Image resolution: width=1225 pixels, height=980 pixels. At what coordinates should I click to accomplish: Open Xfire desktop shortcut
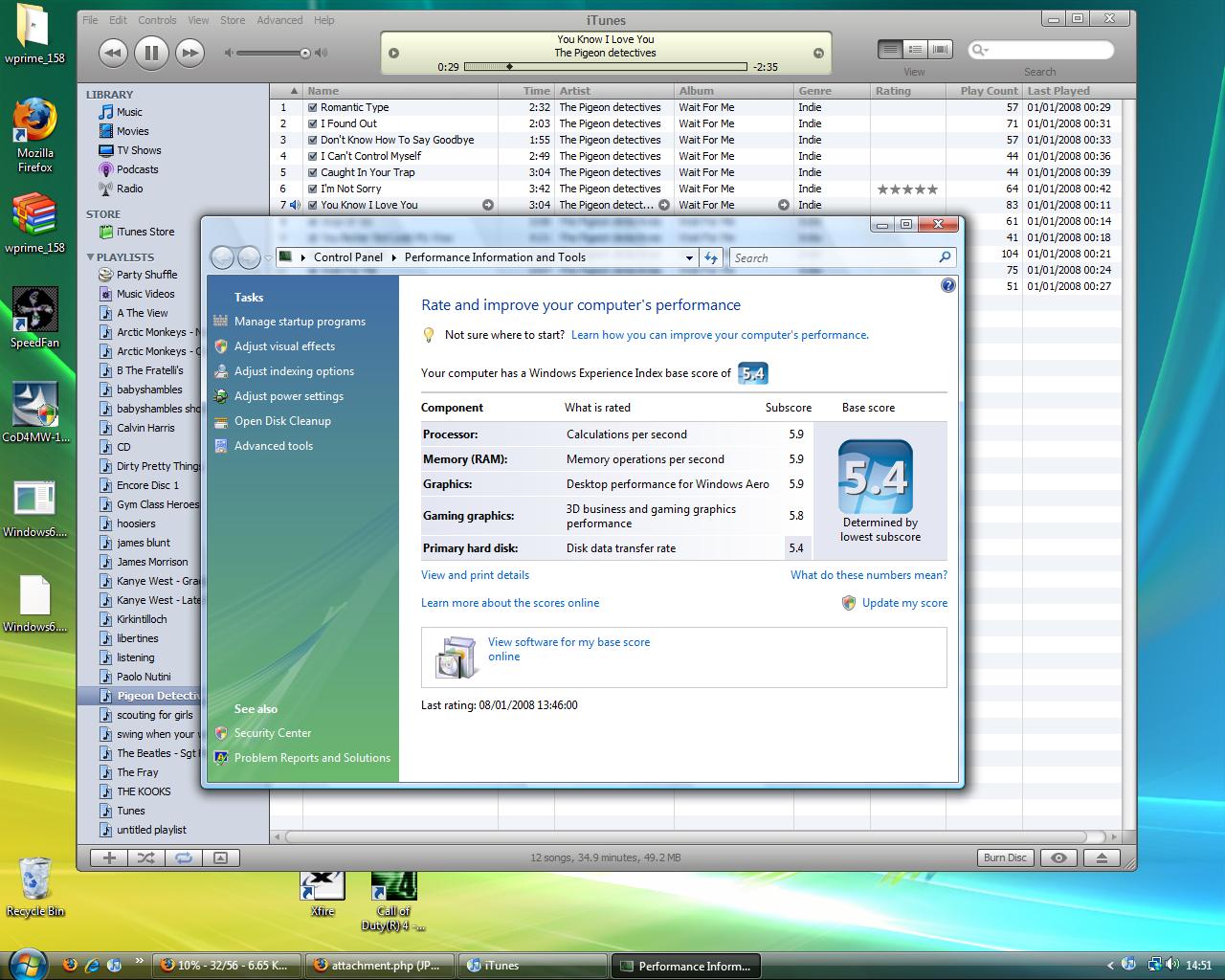(323, 893)
